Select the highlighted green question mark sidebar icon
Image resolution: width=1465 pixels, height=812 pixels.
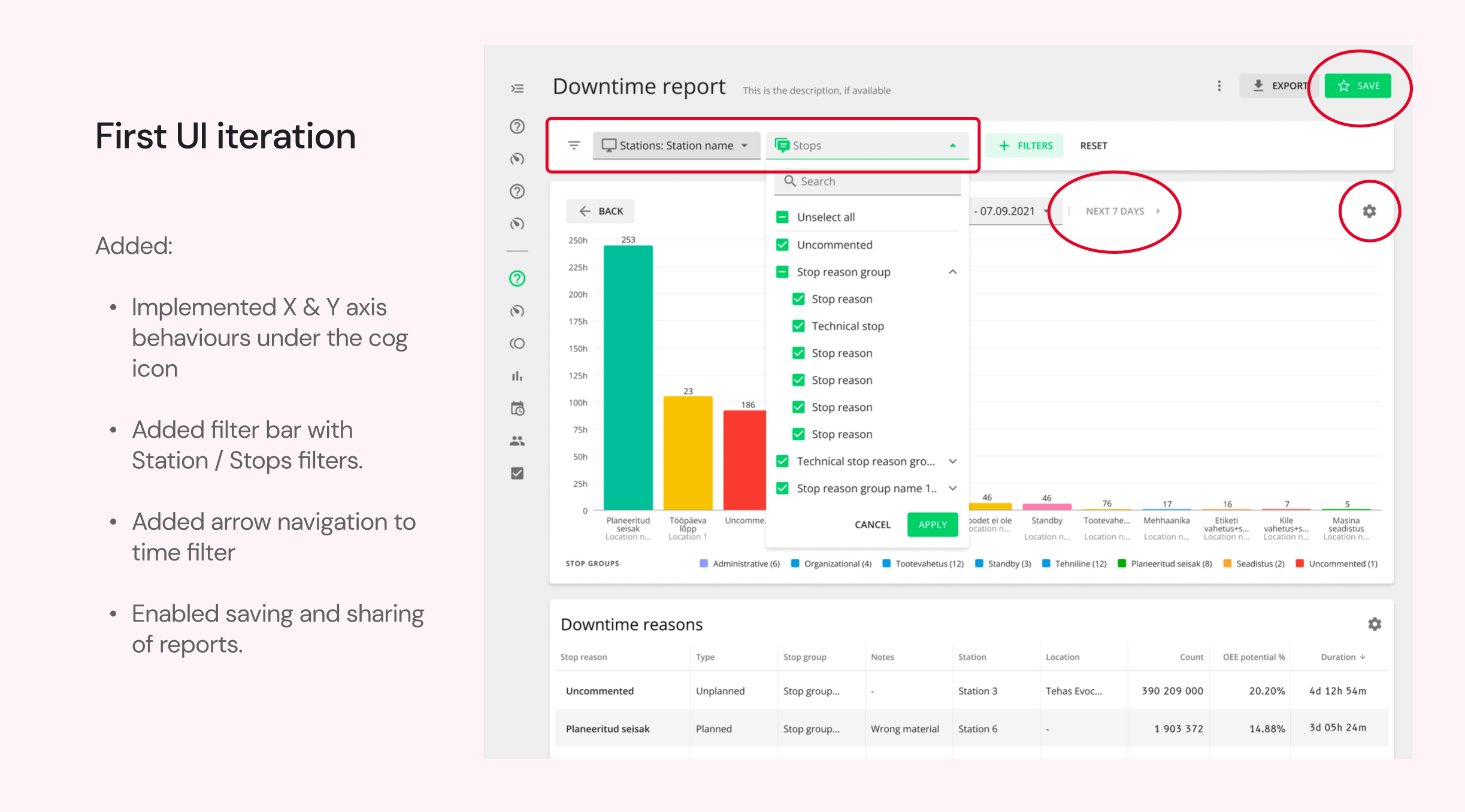pyautogui.click(x=517, y=278)
